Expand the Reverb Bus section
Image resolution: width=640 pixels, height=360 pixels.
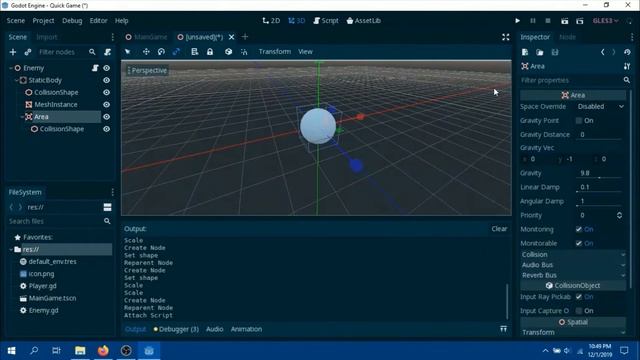573,275
